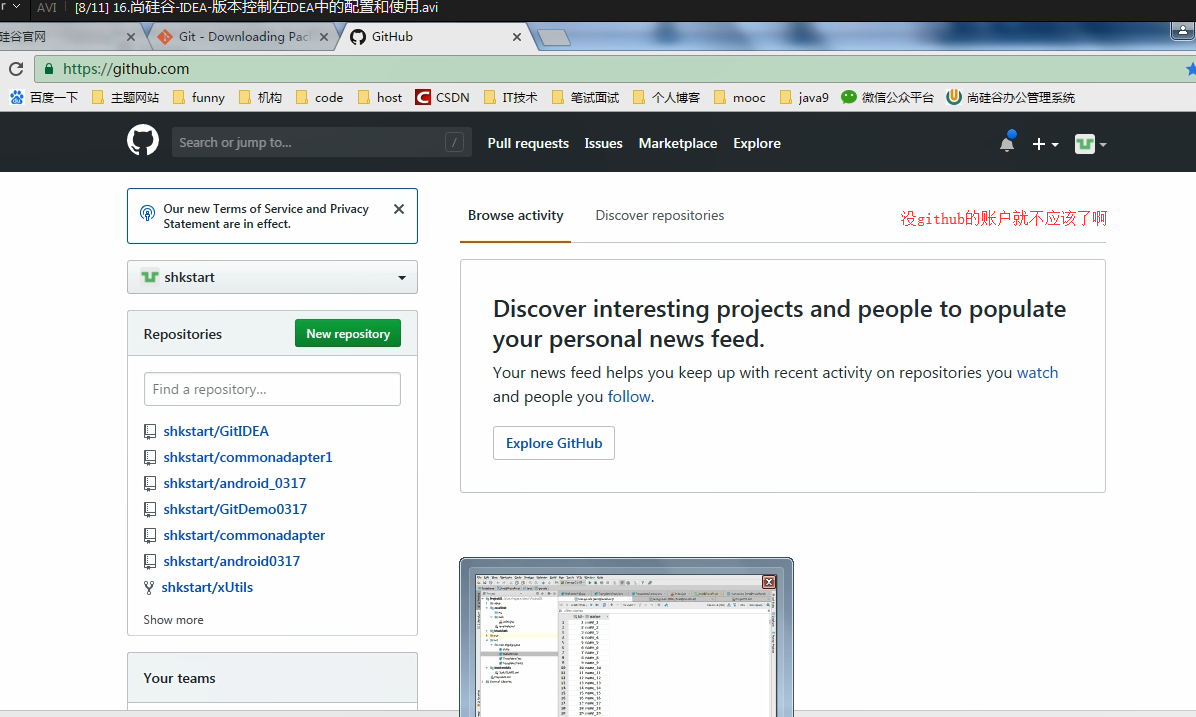Viewport: 1196px width, 717px height.
Task: Dismiss the Terms of Service notice
Action: point(399,209)
